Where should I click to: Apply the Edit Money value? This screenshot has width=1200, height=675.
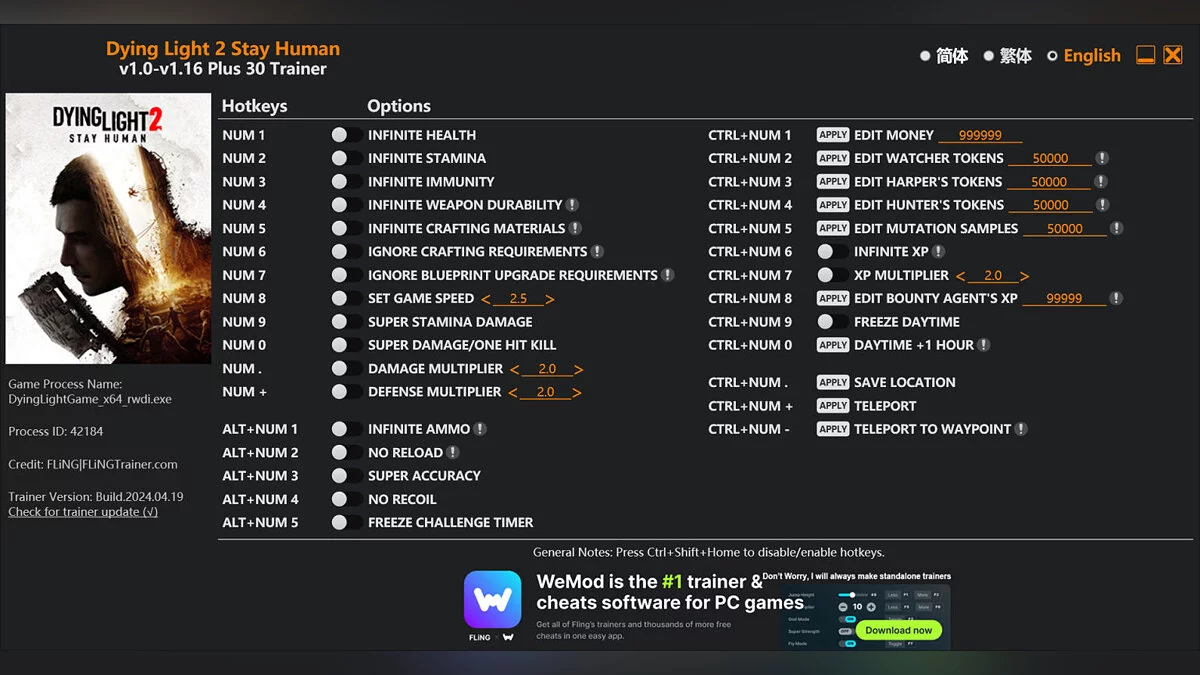click(x=832, y=135)
